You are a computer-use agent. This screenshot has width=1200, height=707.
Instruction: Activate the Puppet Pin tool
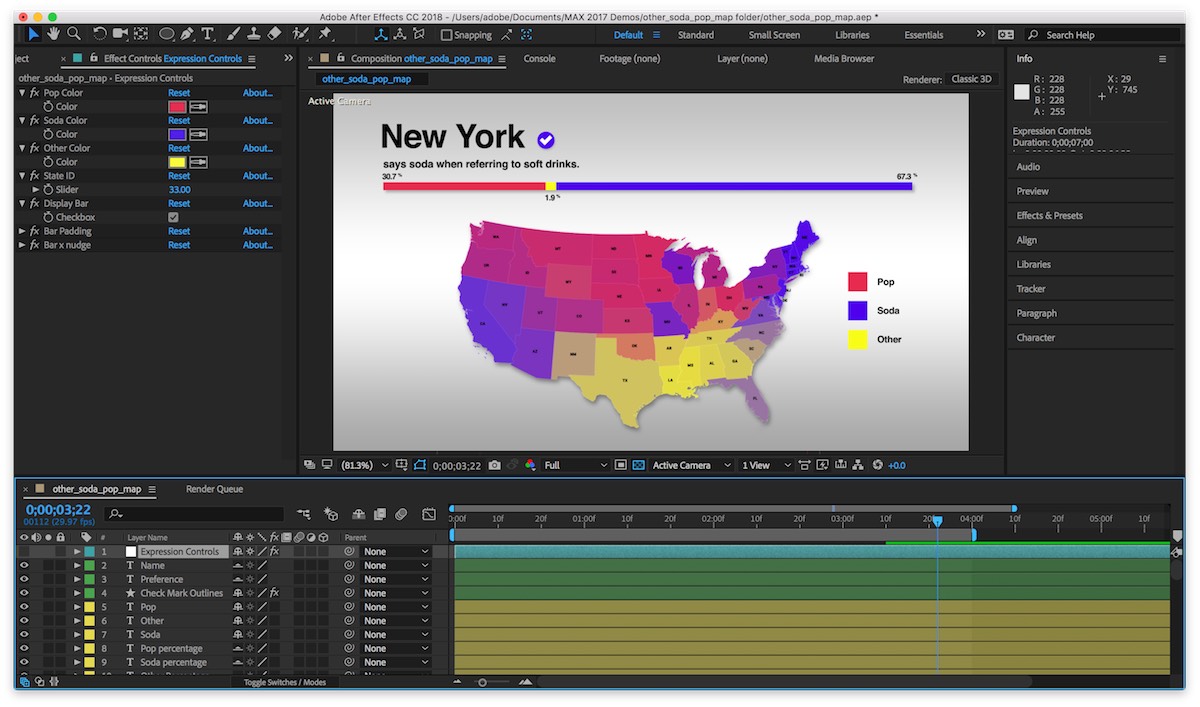(325, 34)
